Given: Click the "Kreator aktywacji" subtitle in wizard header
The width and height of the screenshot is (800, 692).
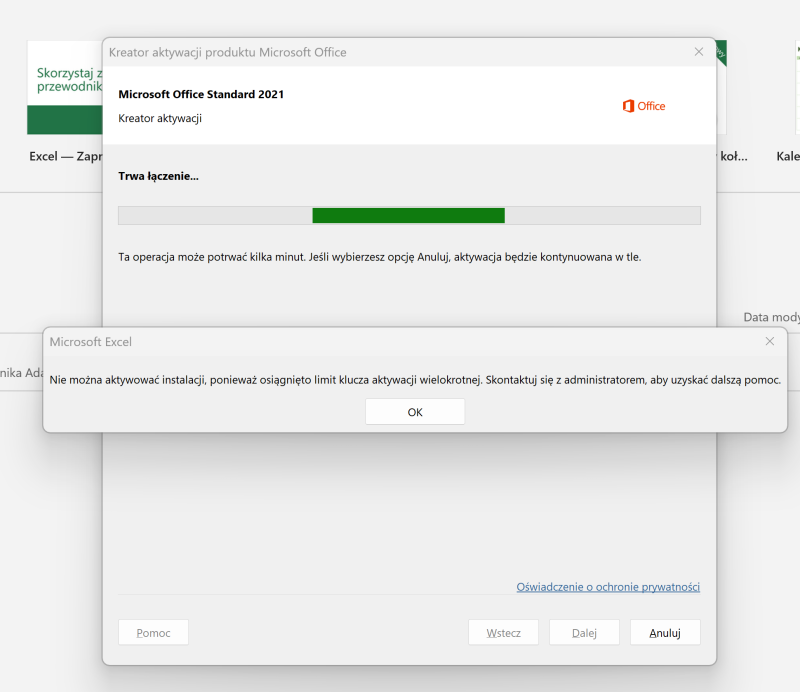Looking at the screenshot, I should (160, 118).
